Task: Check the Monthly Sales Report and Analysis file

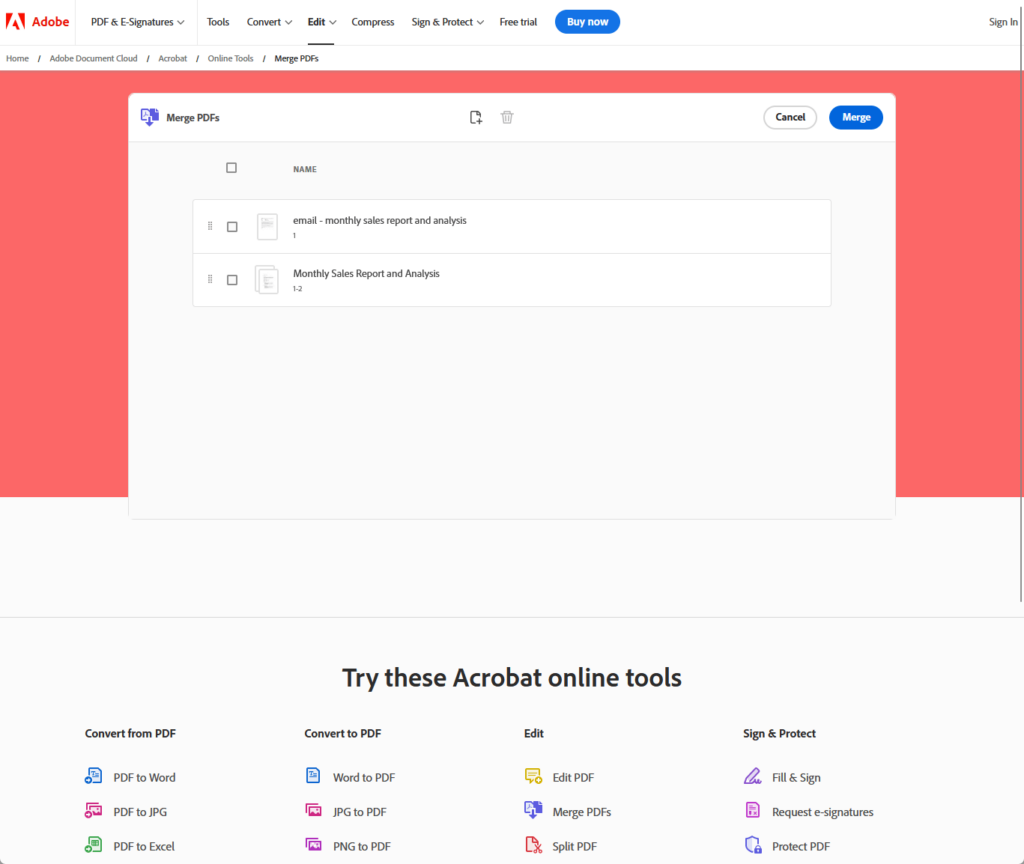Action: pyautogui.click(x=232, y=280)
